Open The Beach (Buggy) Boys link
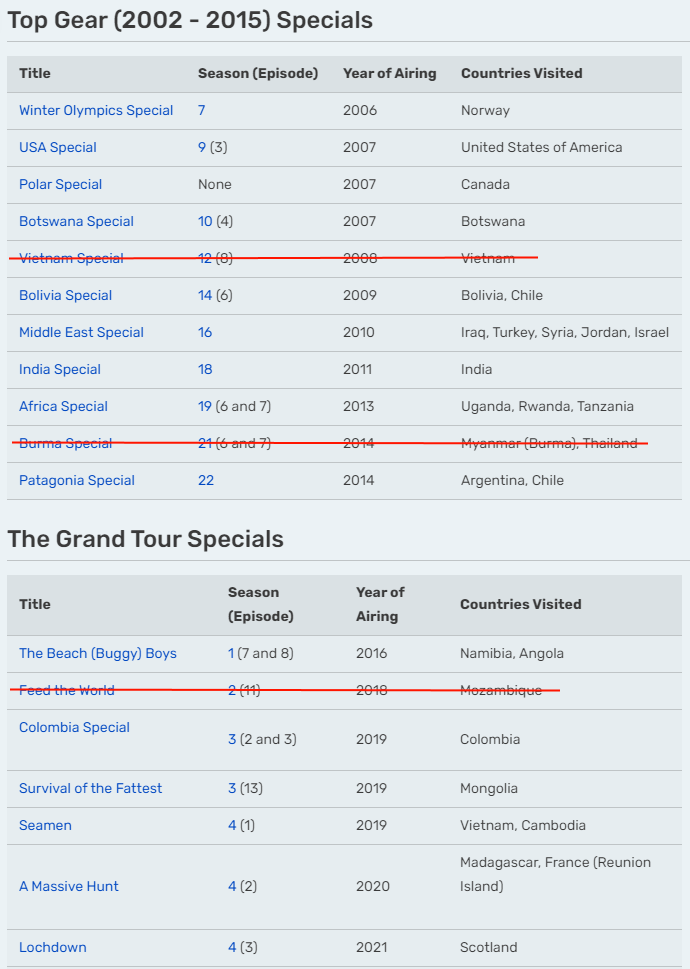Viewport: 690px width, 969px height. click(x=98, y=653)
